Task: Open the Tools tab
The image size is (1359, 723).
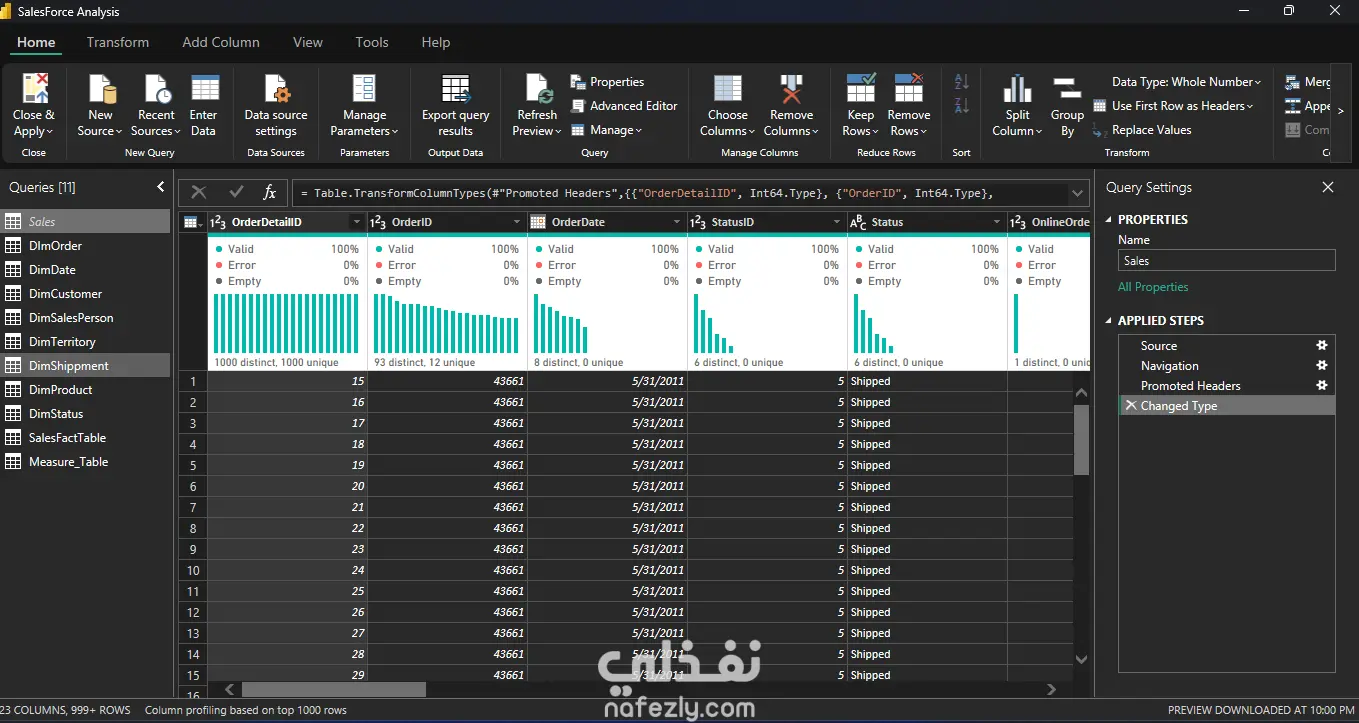Action: pos(372,42)
